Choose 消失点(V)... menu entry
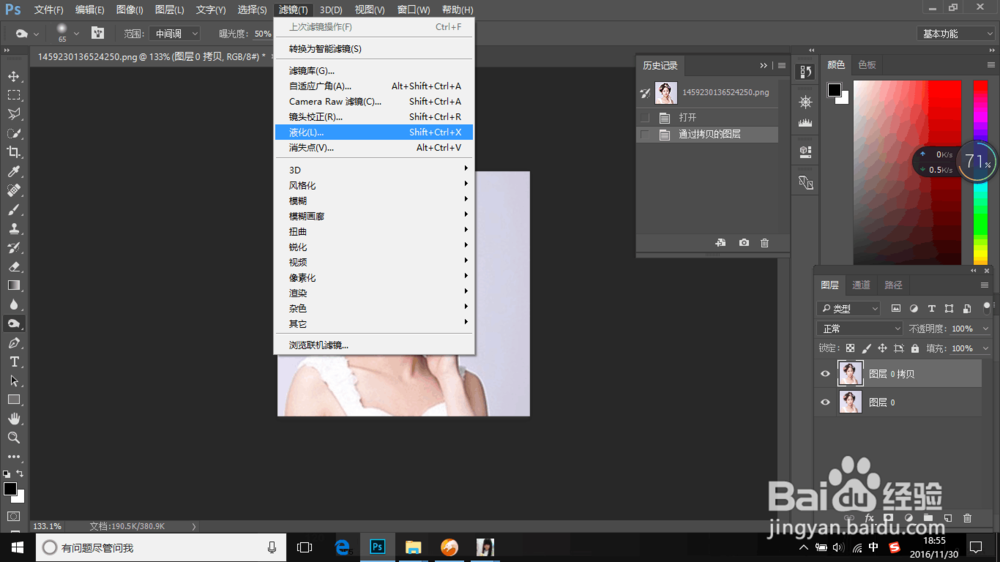This screenshot has width=1000, height=562. click(x=374, y=147)
